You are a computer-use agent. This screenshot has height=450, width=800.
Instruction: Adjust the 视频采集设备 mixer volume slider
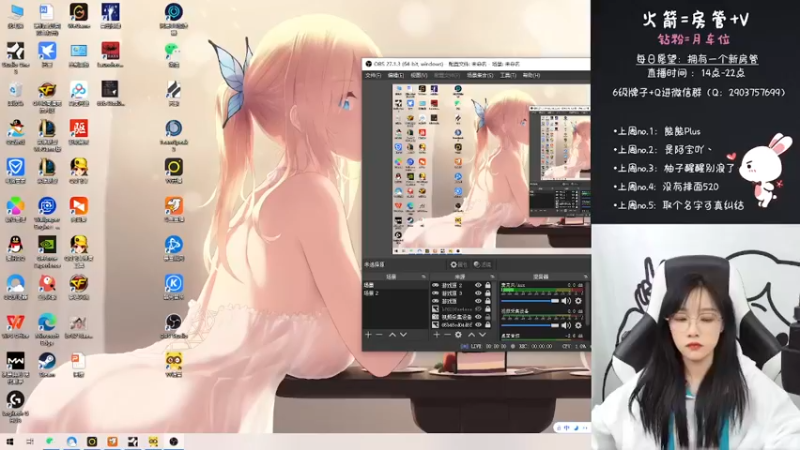coord(530,325)
